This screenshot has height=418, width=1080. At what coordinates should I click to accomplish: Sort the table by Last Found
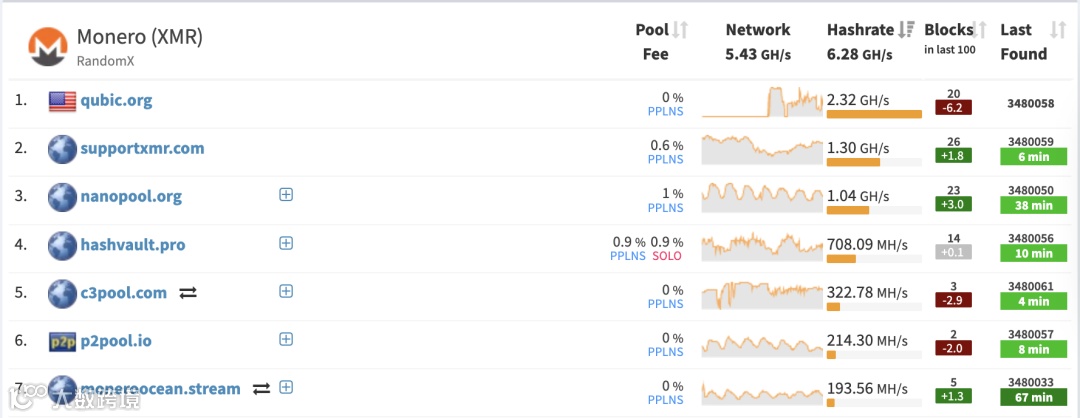(x=1058, y=30)
